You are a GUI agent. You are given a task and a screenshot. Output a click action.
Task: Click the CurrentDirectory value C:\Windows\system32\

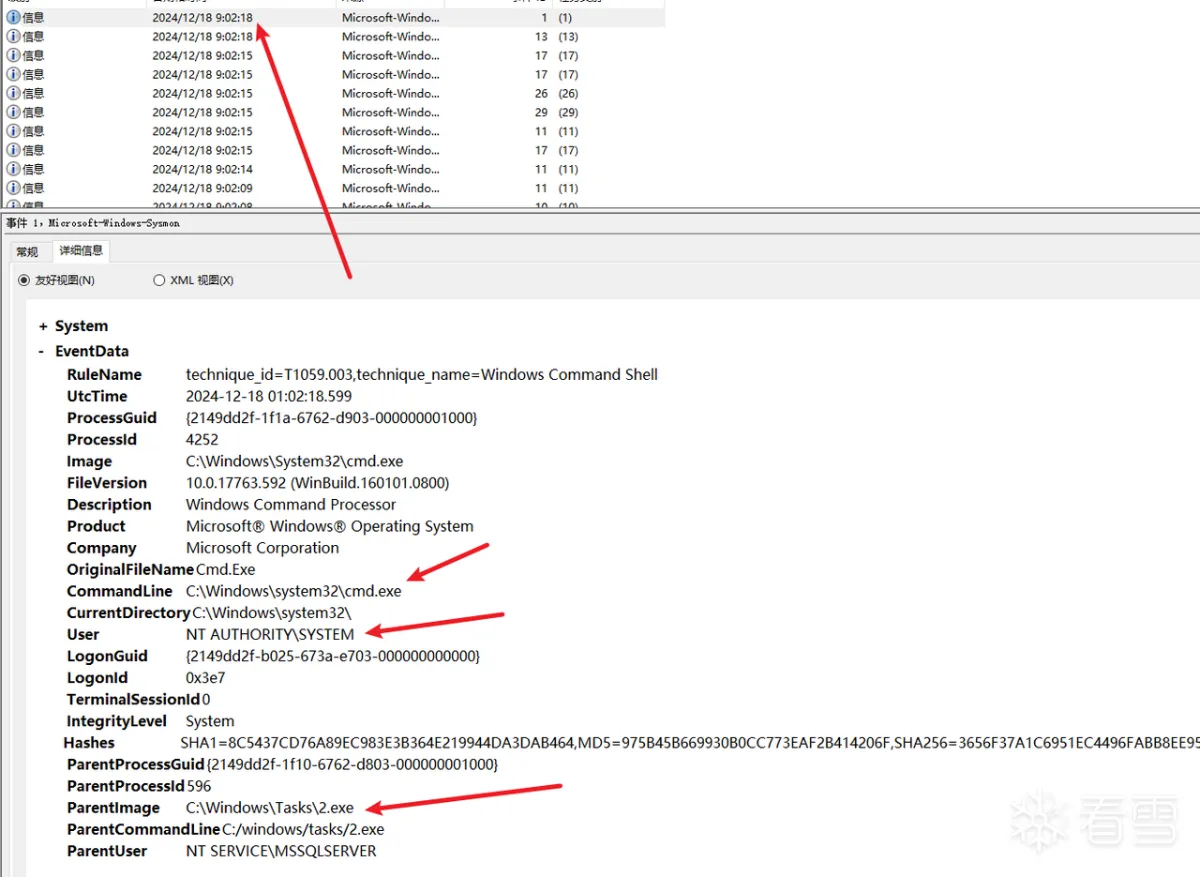tap(272, 613)
